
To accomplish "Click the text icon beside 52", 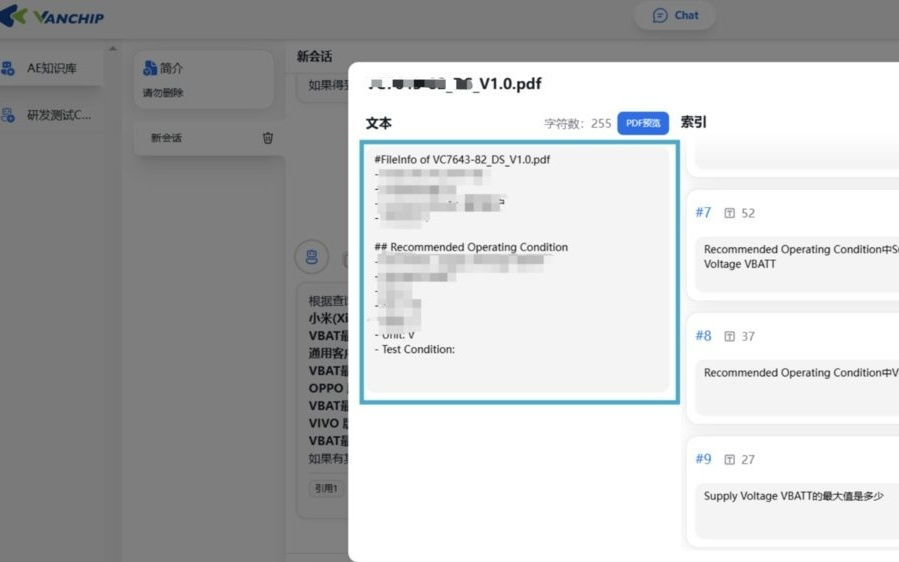I will [729, 213].
